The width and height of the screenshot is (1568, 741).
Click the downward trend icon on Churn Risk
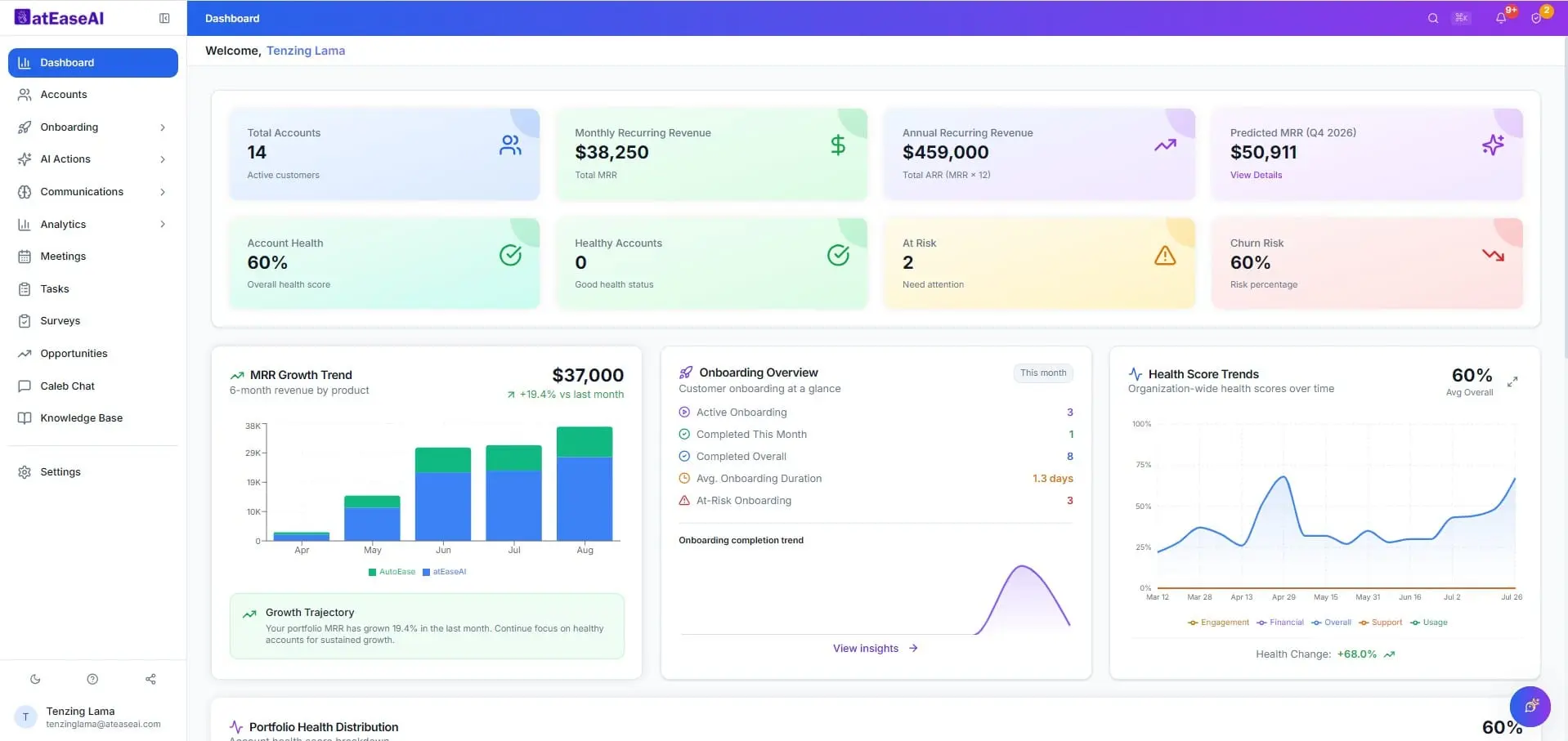(1493, 256)
